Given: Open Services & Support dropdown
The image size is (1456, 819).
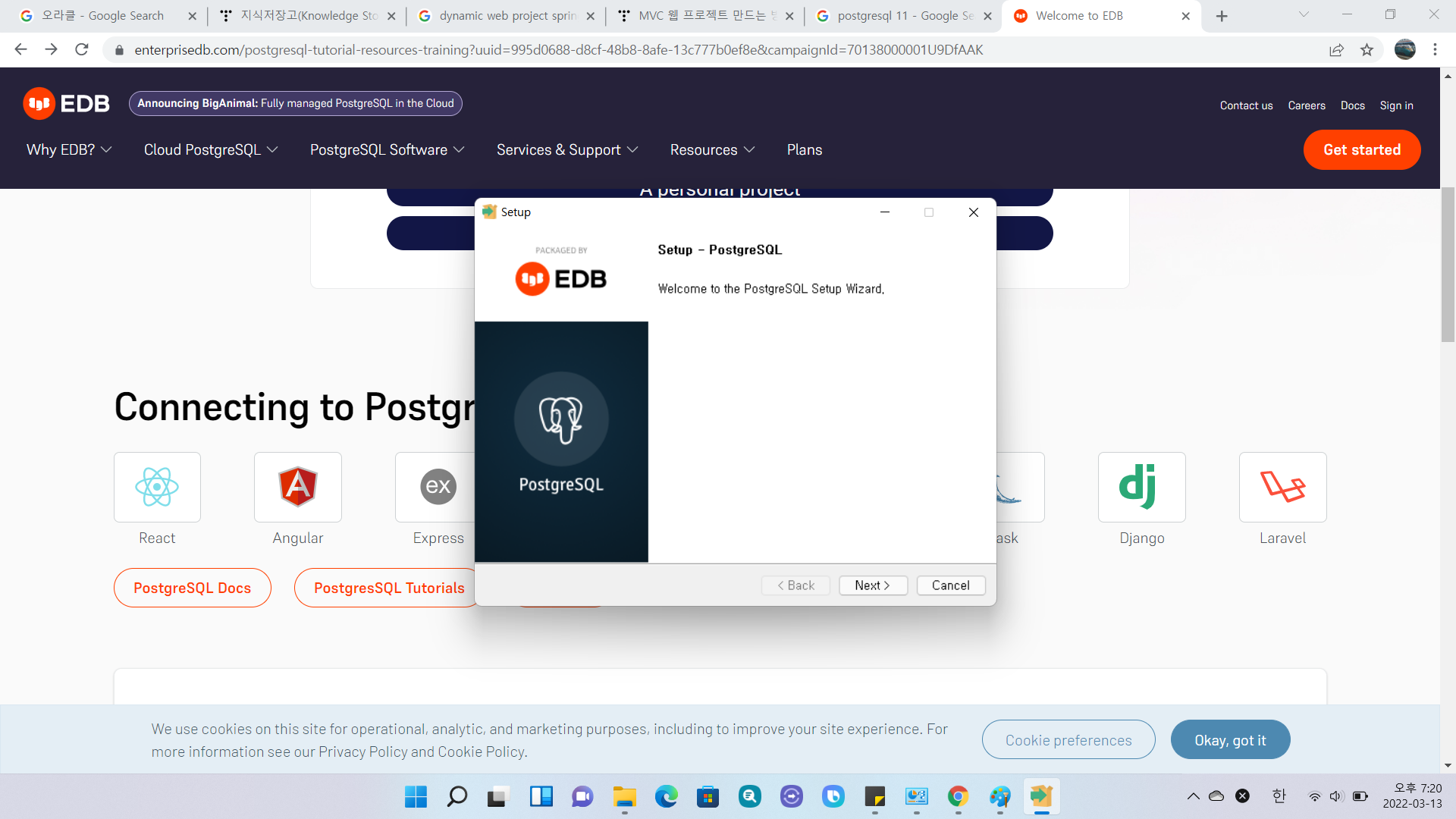Looking at the screenshot, I should (567, 150).
